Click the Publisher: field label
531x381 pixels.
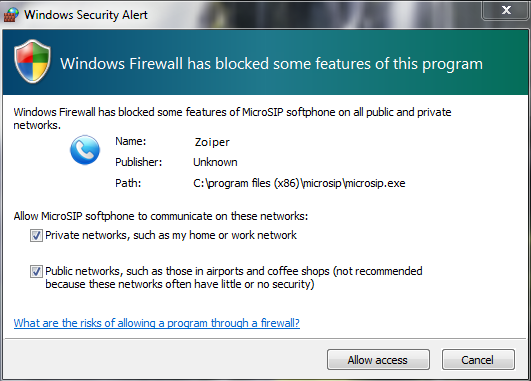pyautogui.click(x=139, y=162)
